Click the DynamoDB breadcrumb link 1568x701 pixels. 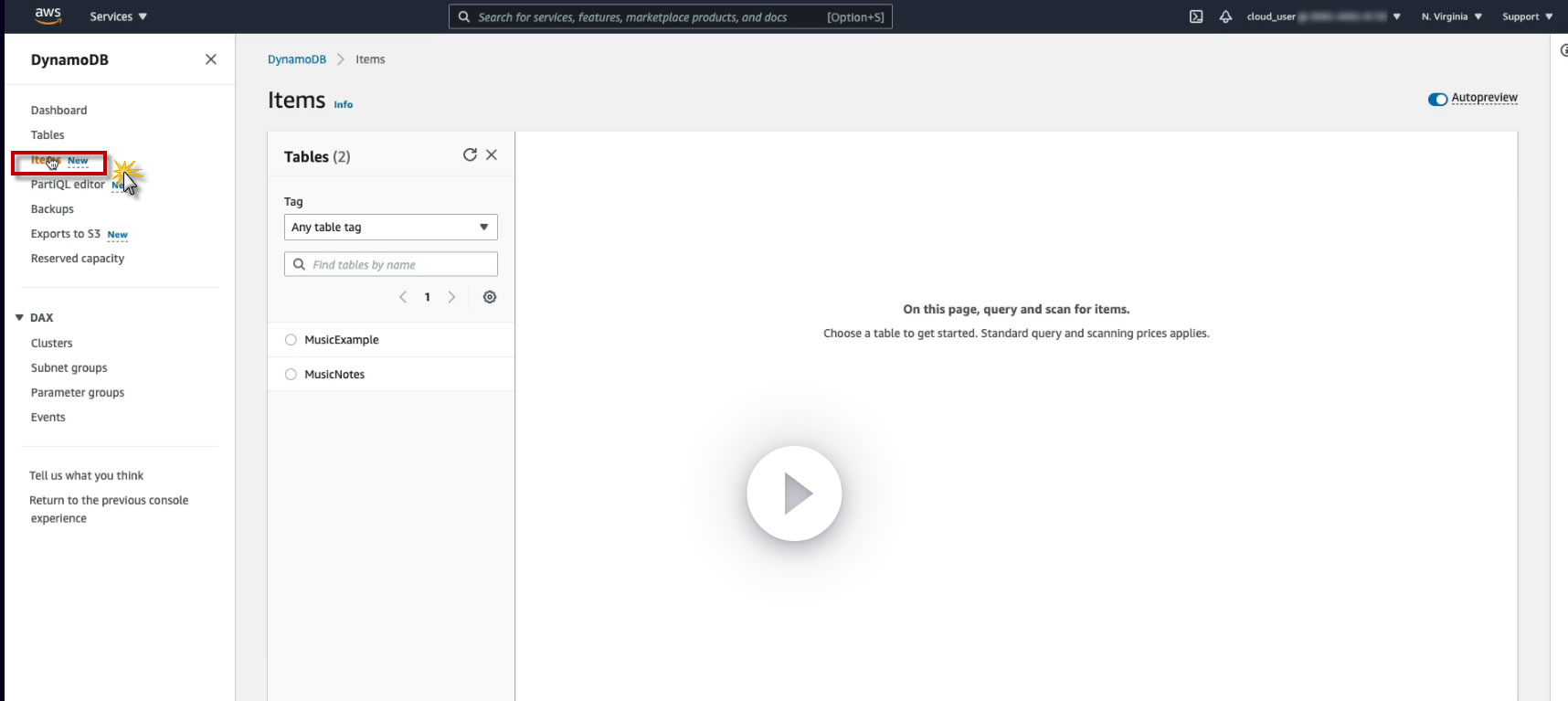[297, 59]
